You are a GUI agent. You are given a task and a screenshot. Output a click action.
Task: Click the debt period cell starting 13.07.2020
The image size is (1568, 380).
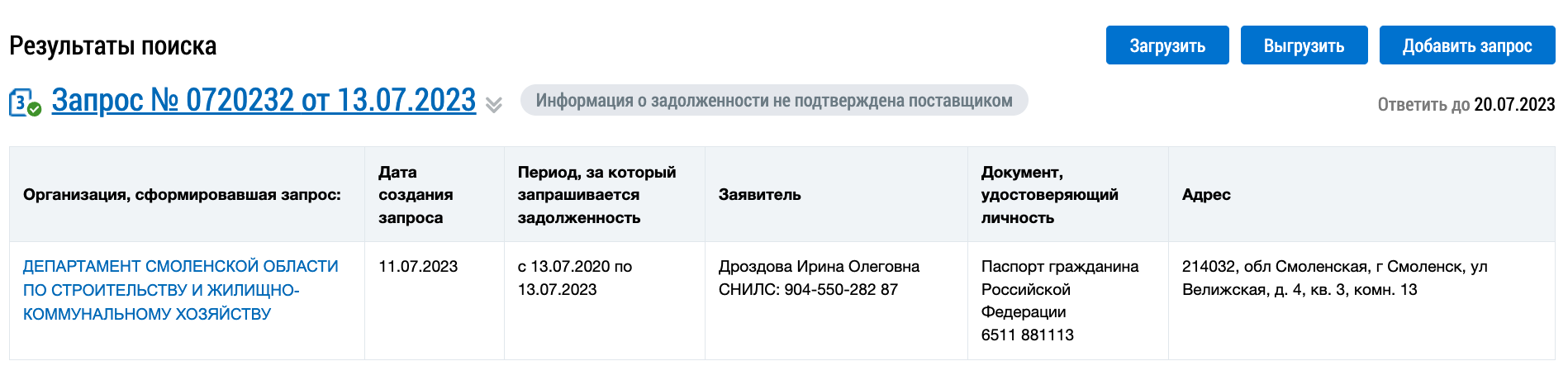pos(575,278)
